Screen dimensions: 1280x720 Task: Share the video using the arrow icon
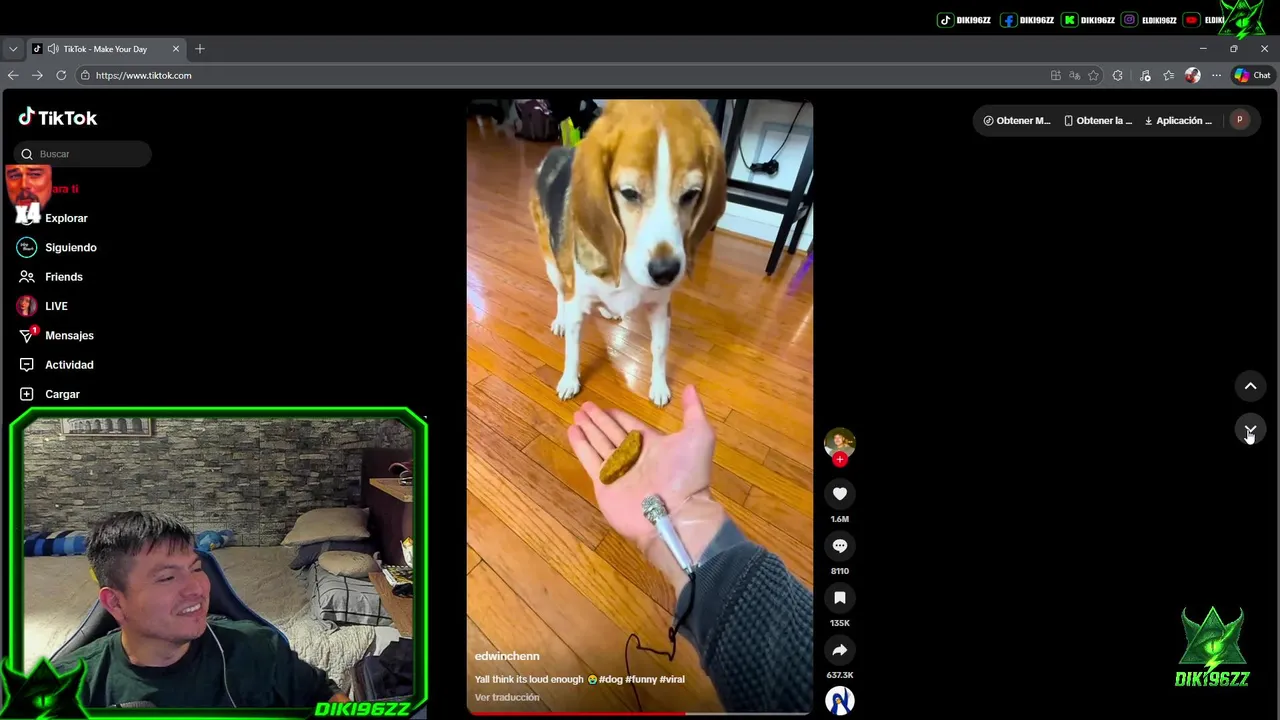click(840, 650)
